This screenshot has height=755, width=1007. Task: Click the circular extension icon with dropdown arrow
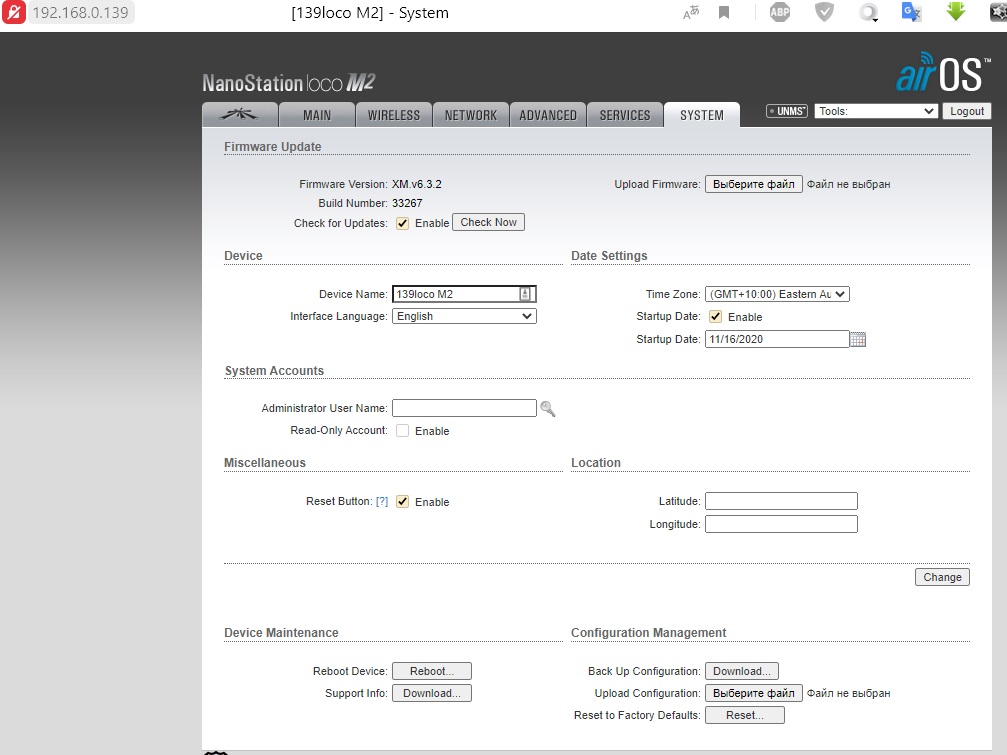868,12
